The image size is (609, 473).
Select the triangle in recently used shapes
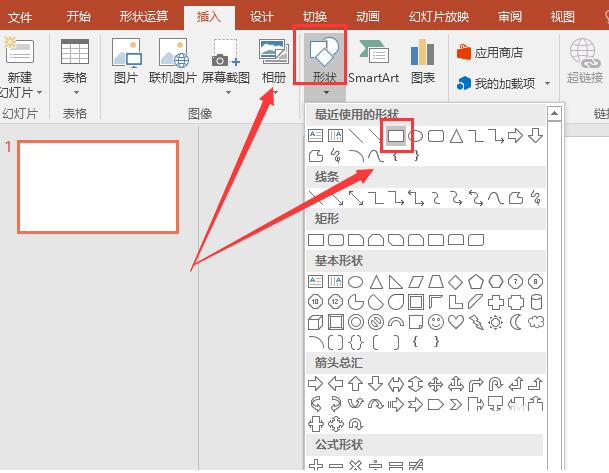pyautogui.click(x=456, y=136)
